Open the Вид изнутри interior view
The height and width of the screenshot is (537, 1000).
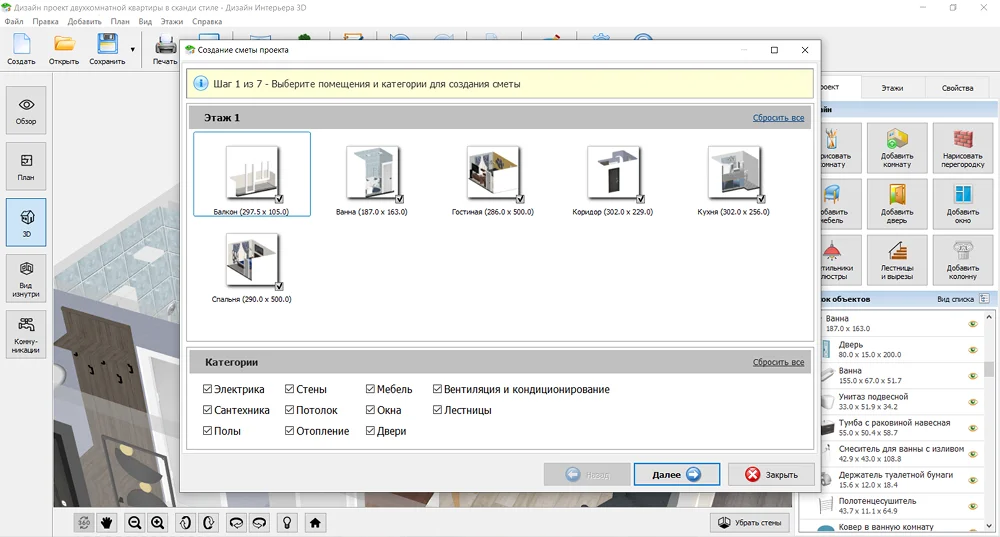point(26,278)
